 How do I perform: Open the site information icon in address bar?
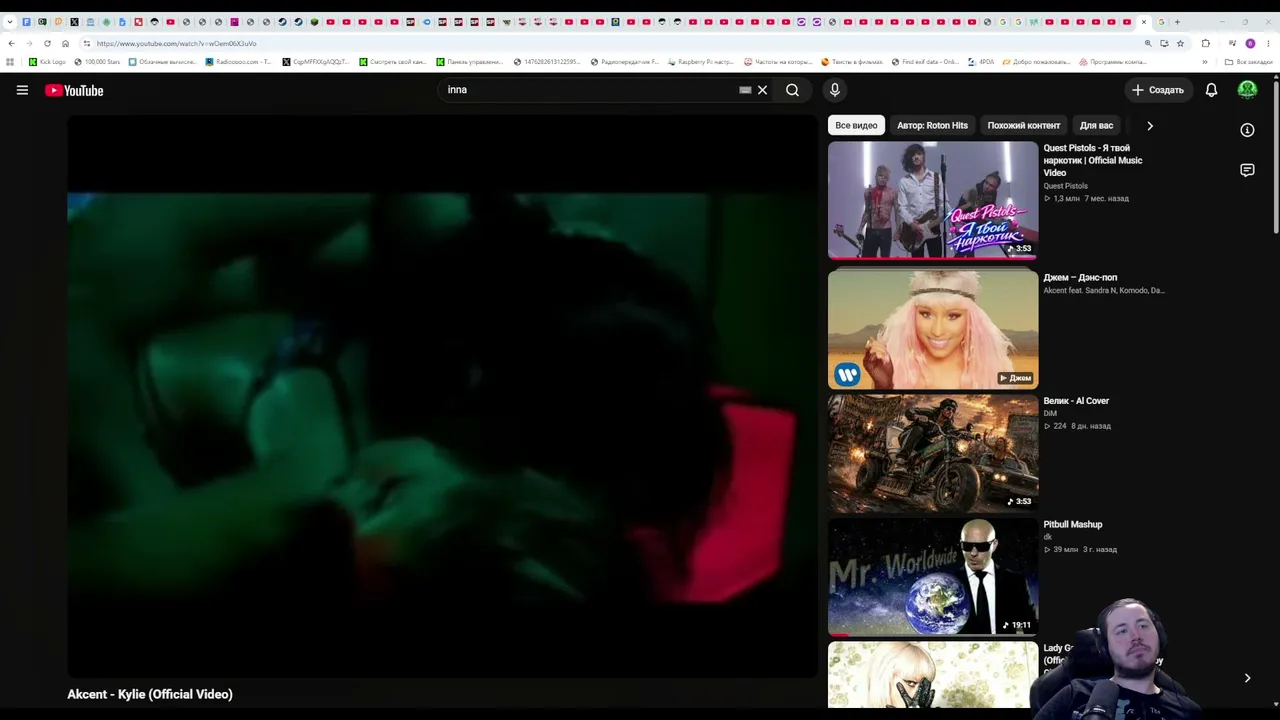click(87, 43)
